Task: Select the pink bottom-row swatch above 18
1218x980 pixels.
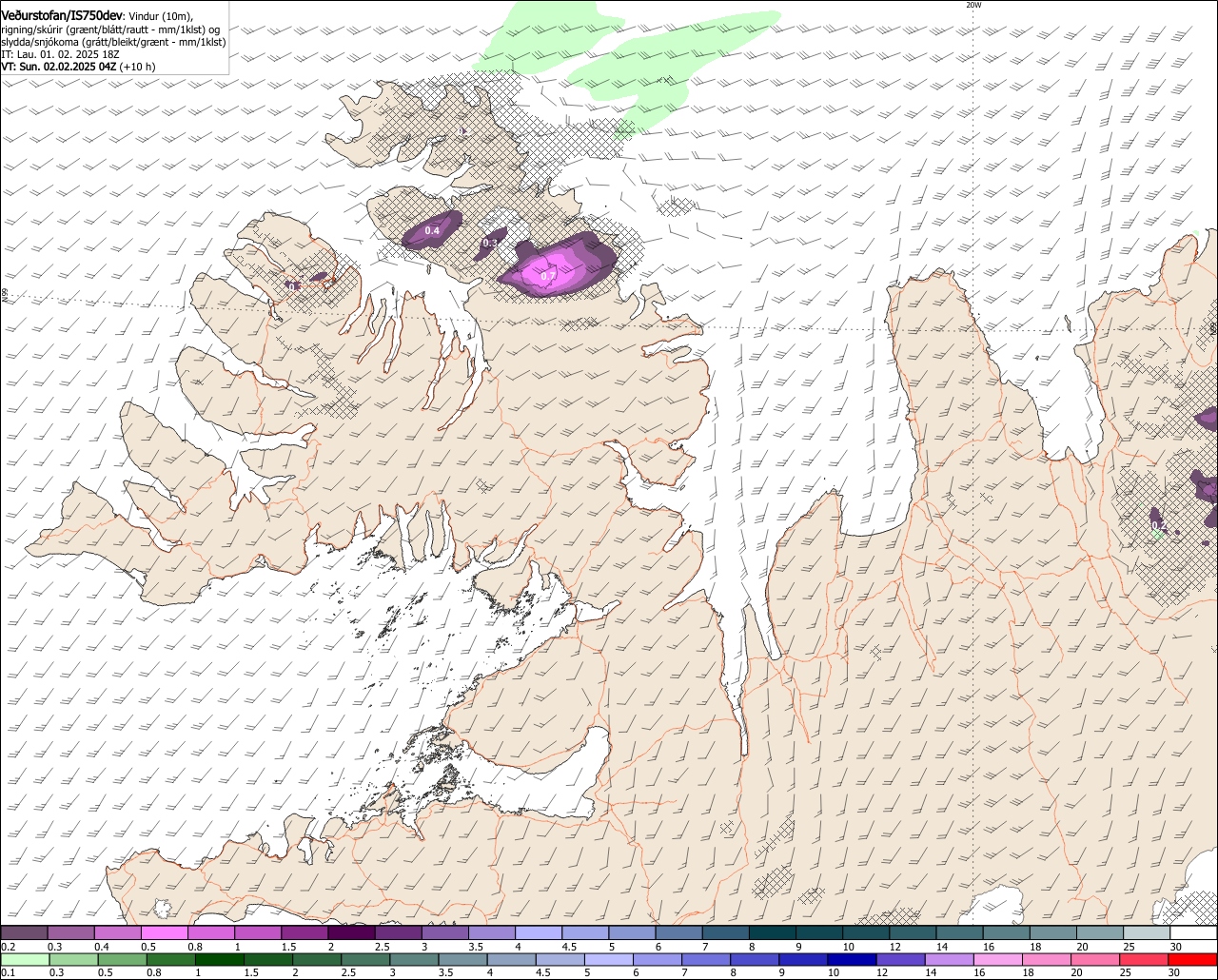Action: tap(1047, 960)
